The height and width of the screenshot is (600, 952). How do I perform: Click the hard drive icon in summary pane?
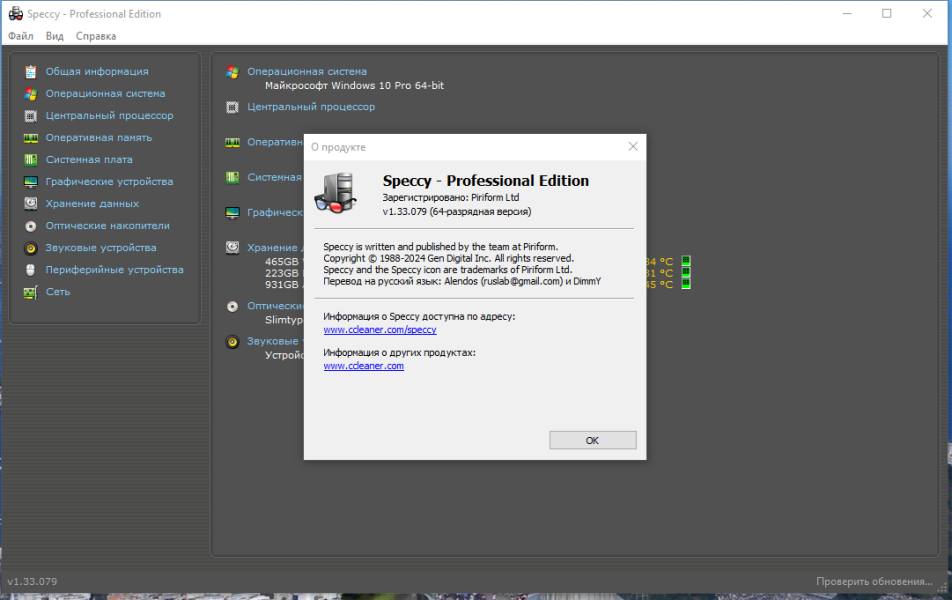point(233,247)
